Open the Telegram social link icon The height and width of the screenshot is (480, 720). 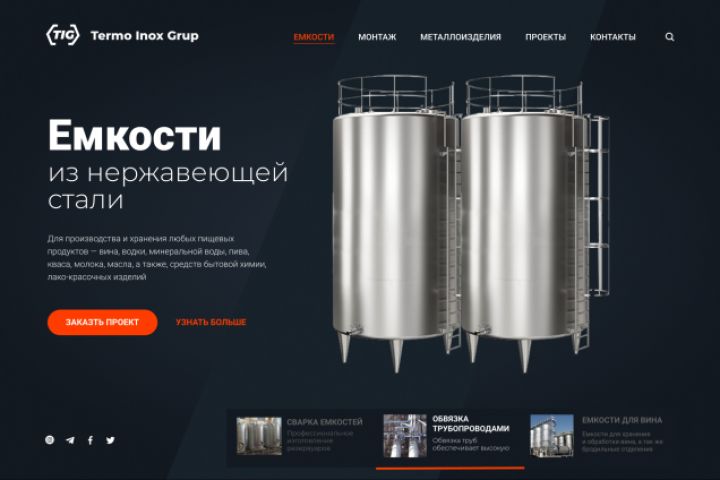[70, 440]
